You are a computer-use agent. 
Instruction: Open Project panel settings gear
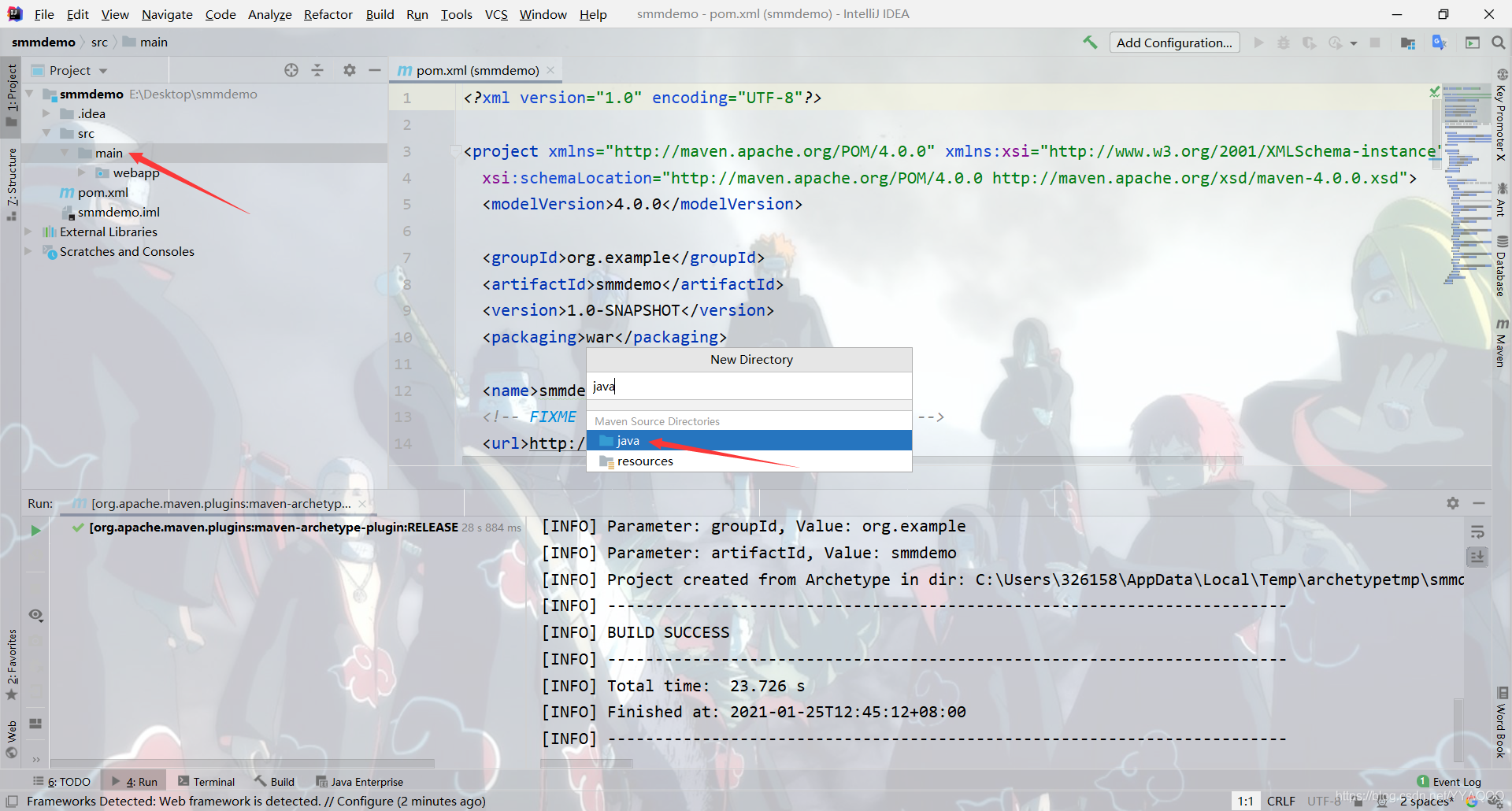tap(350, 70)
